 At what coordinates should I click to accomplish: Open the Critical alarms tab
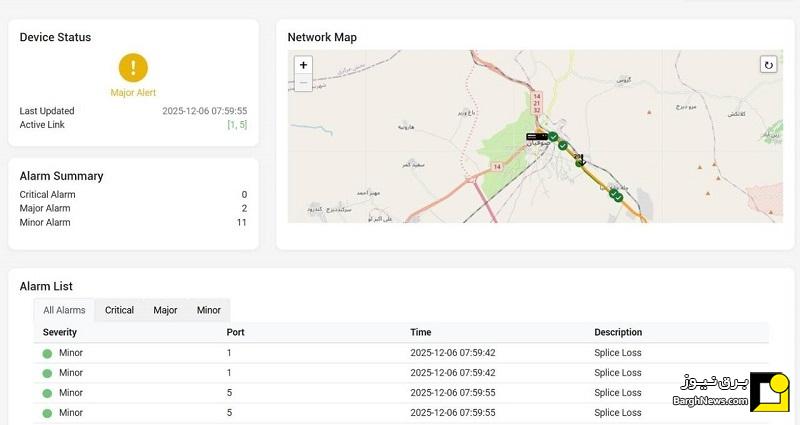(119, 310)
